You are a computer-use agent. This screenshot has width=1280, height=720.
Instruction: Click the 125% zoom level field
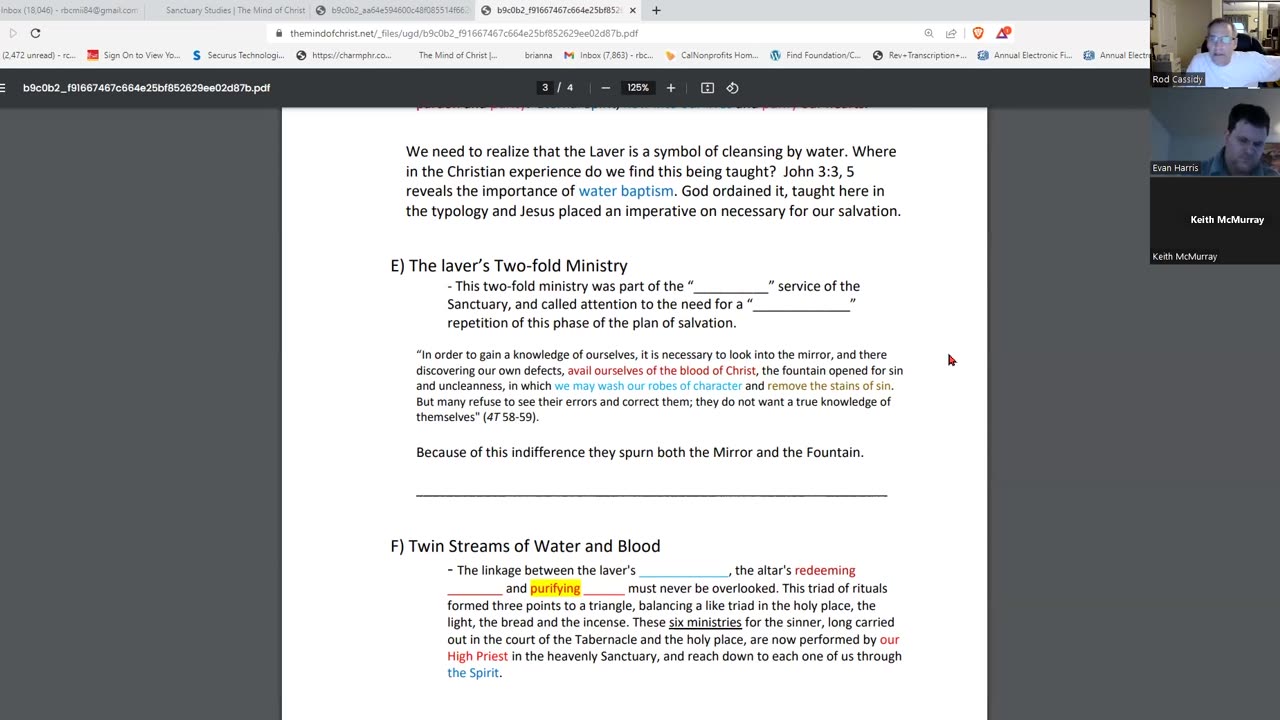pos(638,88)
